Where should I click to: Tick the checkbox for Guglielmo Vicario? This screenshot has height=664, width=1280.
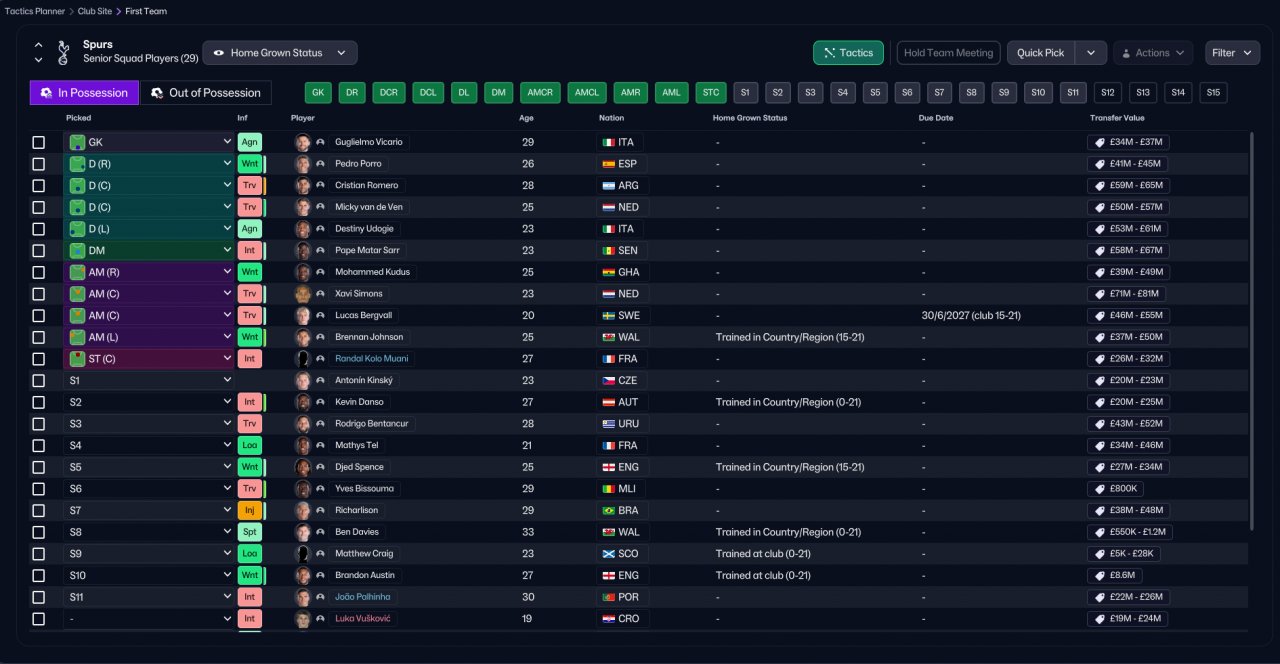click(x=39, y=143)
